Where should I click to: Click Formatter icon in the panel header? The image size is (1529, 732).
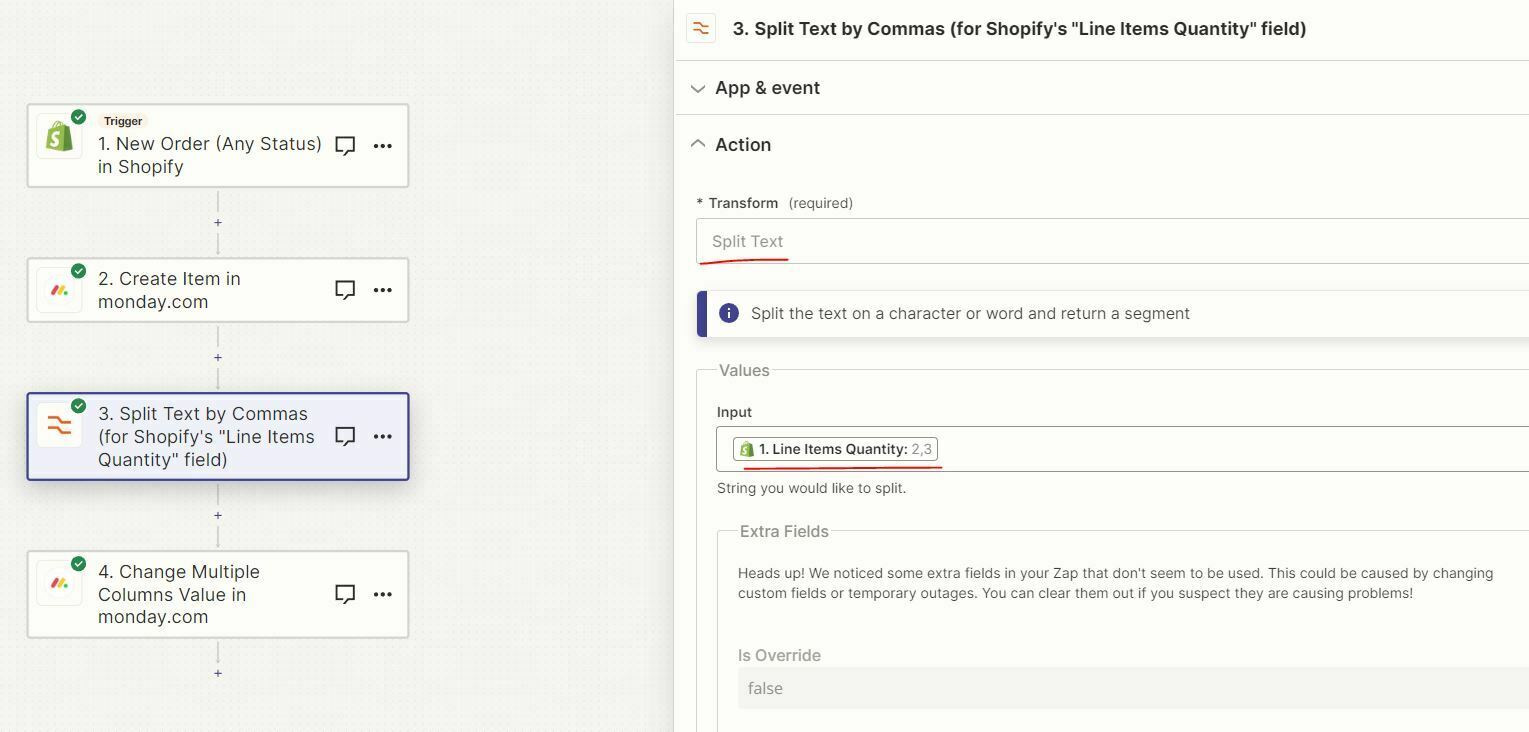tap(701, 28)
